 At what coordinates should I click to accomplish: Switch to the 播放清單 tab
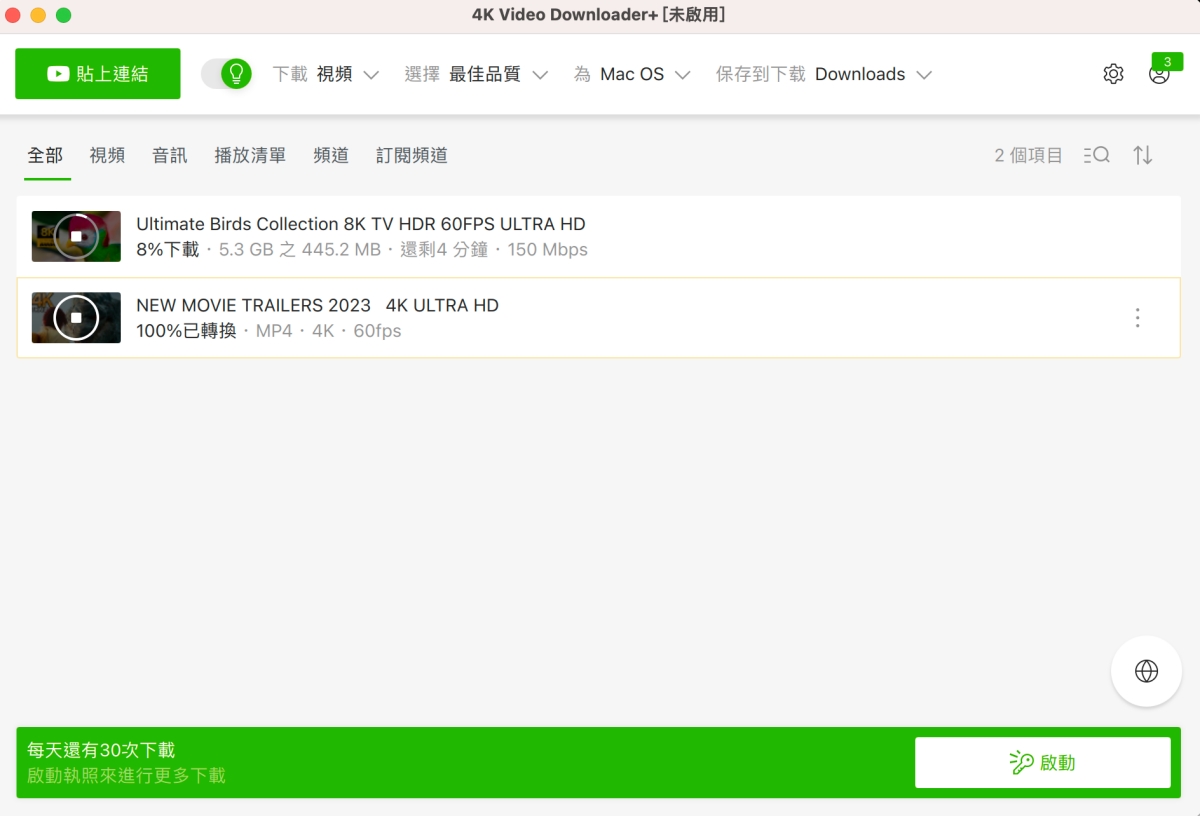tap(250, 155)
